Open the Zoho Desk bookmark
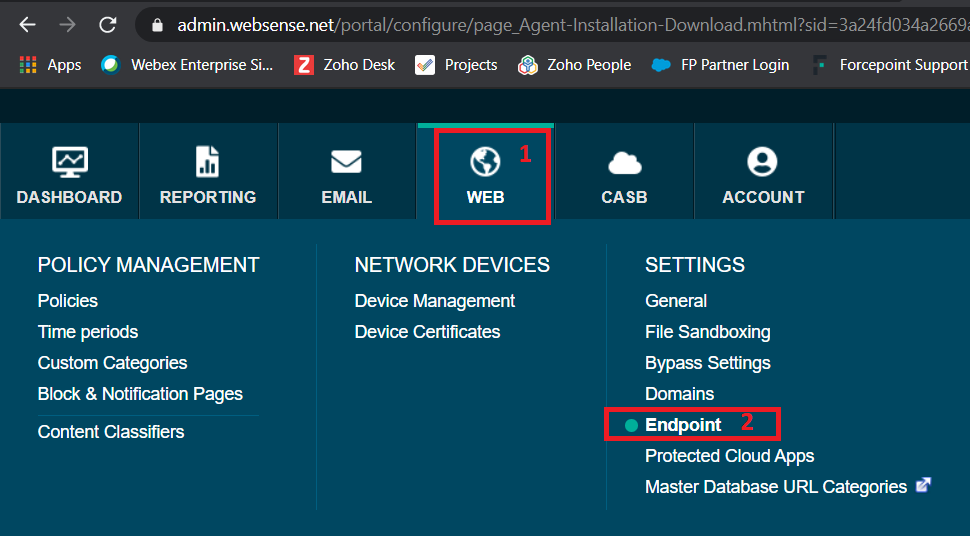The width and height of the screenshot is (970, 536). tap(345, 64)
